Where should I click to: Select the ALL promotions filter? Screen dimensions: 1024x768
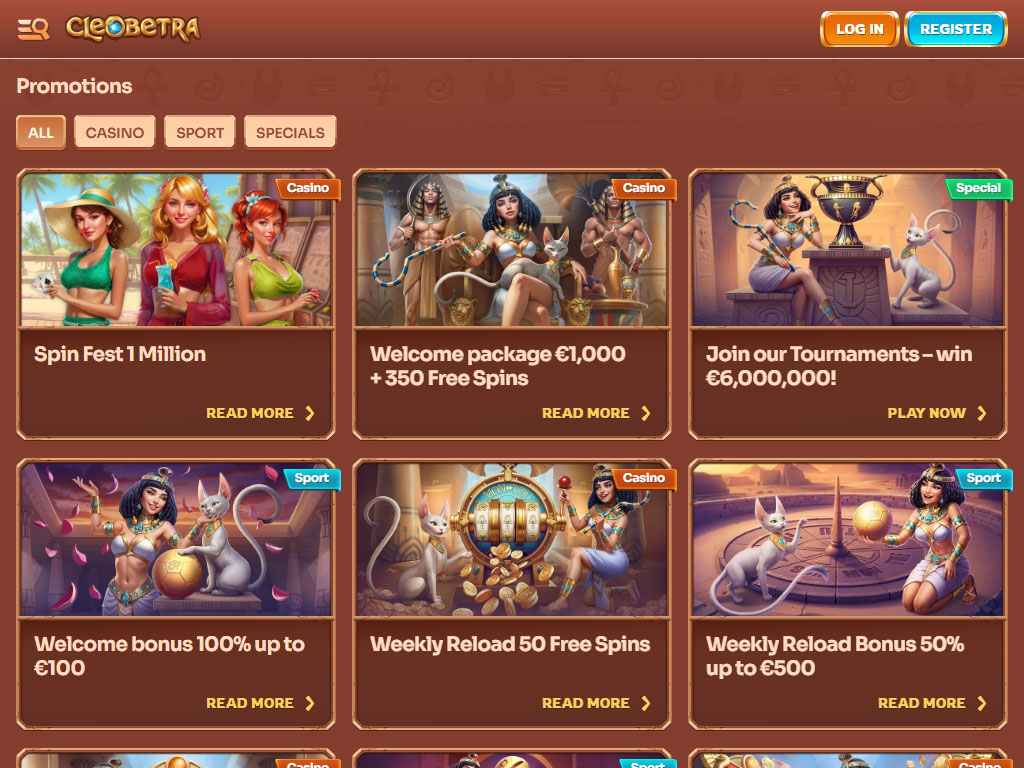tap(40, 133)
